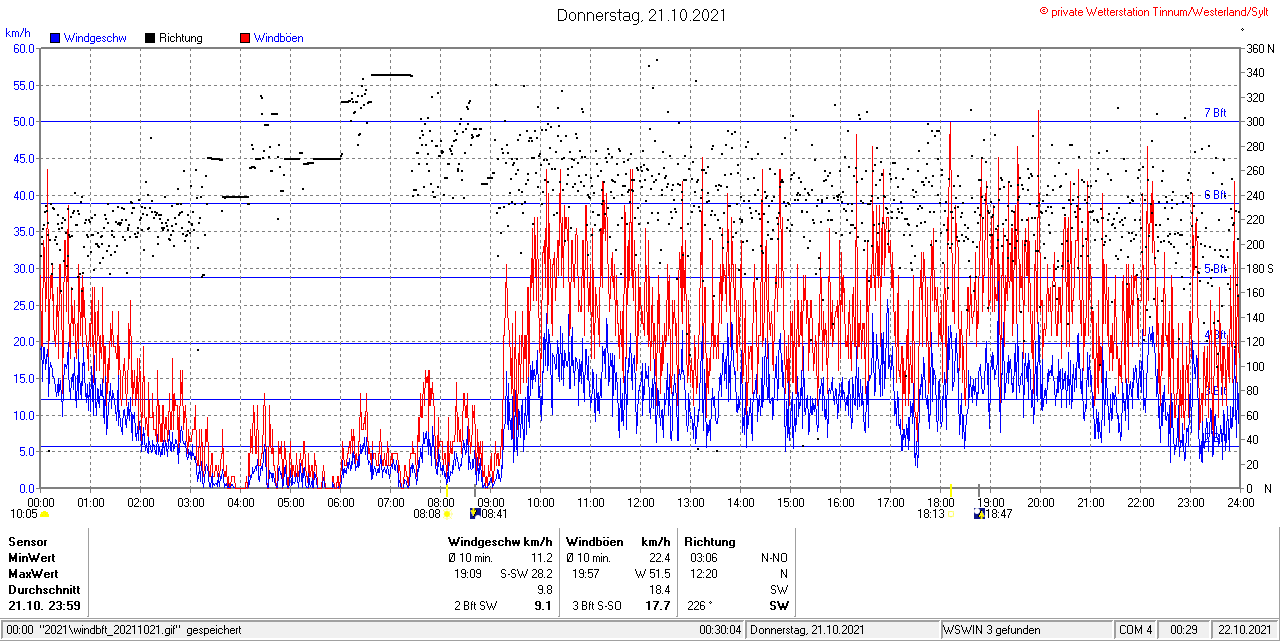
Task: Click the 3 Bft S-SO reading
Action: (597, 606)
